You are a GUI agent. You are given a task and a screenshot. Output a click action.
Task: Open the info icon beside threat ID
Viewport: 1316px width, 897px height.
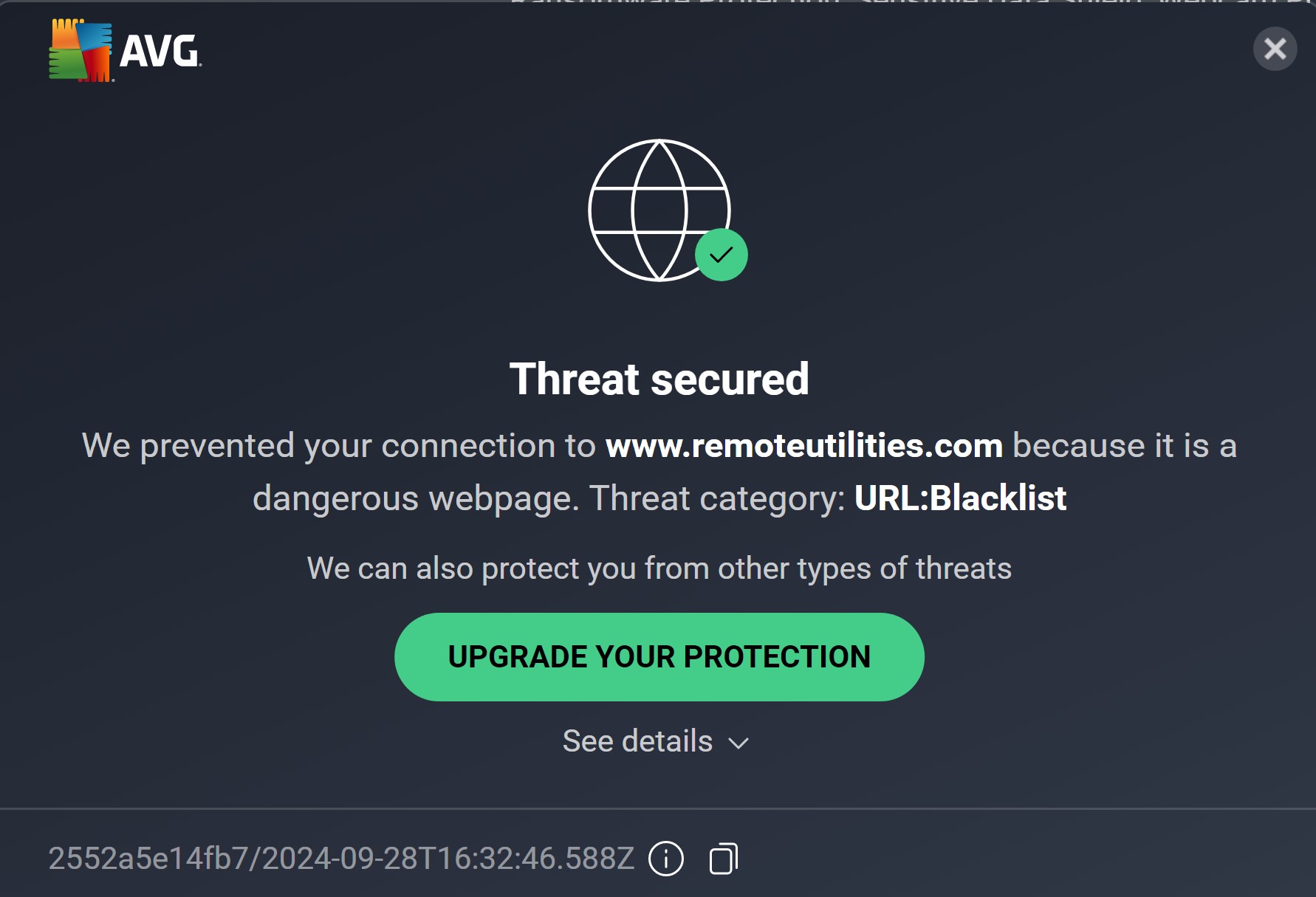(x=666, y=859)
